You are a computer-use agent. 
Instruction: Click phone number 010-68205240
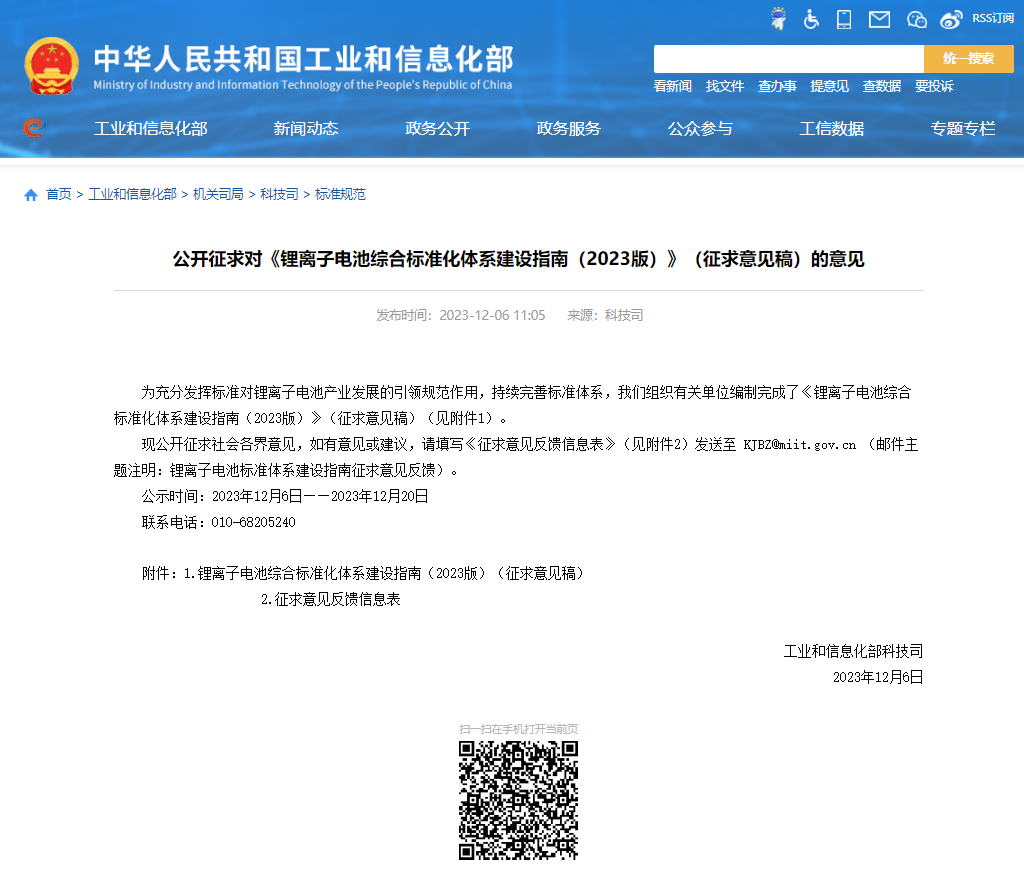click(253, 522)
